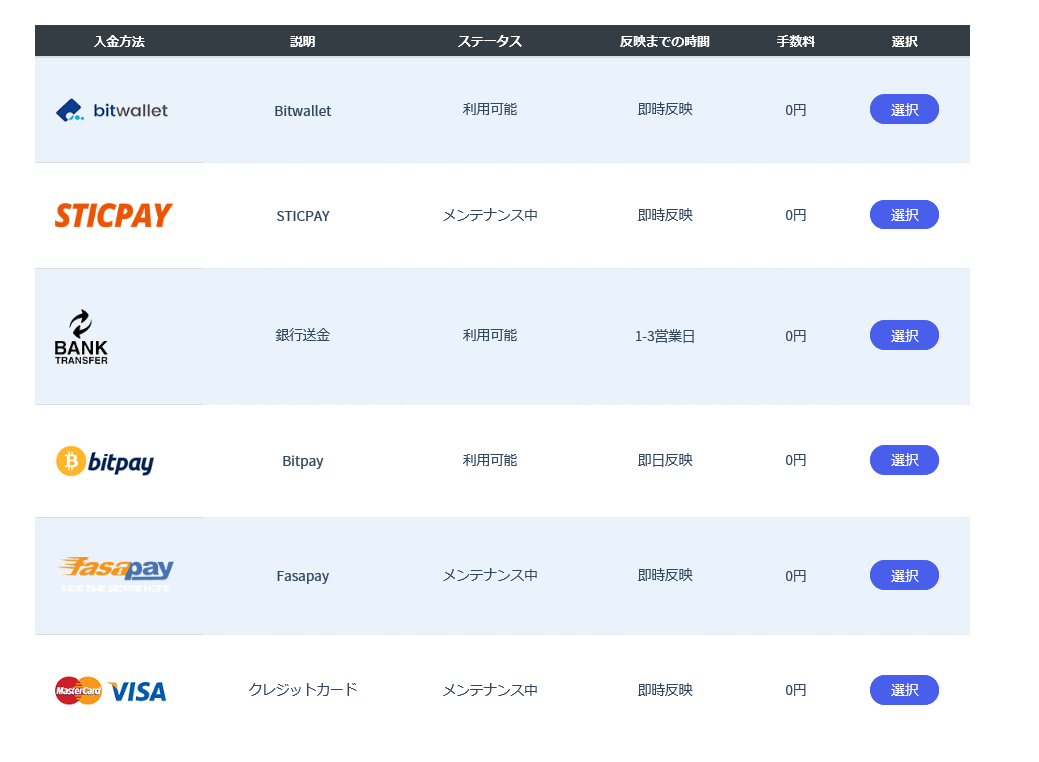Screen dimensions: 1039x762
Task: Select the Bitwallet deposit method button
Action: pos(904,109)
